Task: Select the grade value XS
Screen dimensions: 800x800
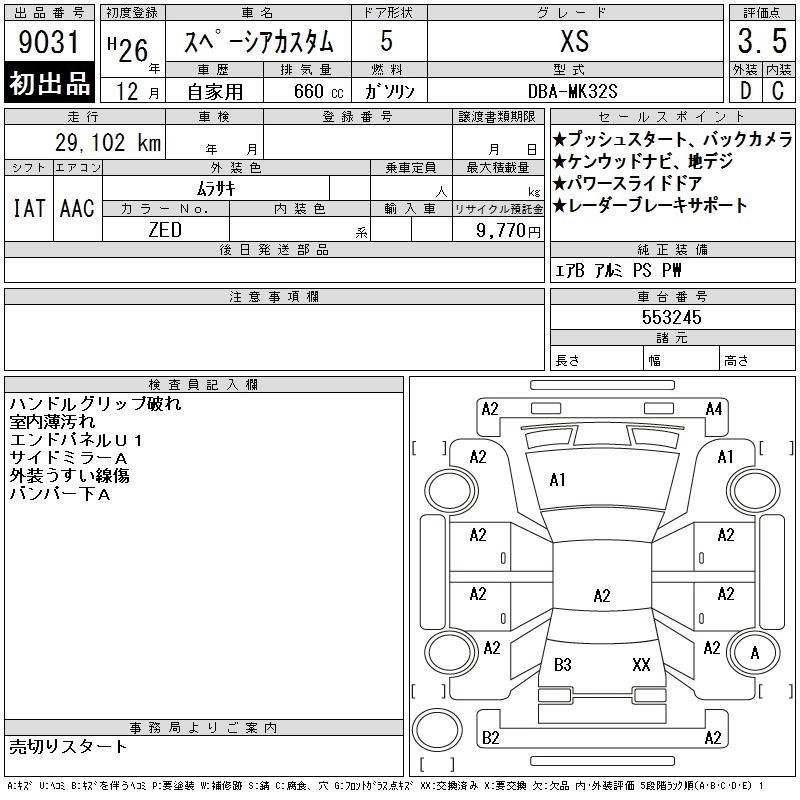Action: [574, 41]
